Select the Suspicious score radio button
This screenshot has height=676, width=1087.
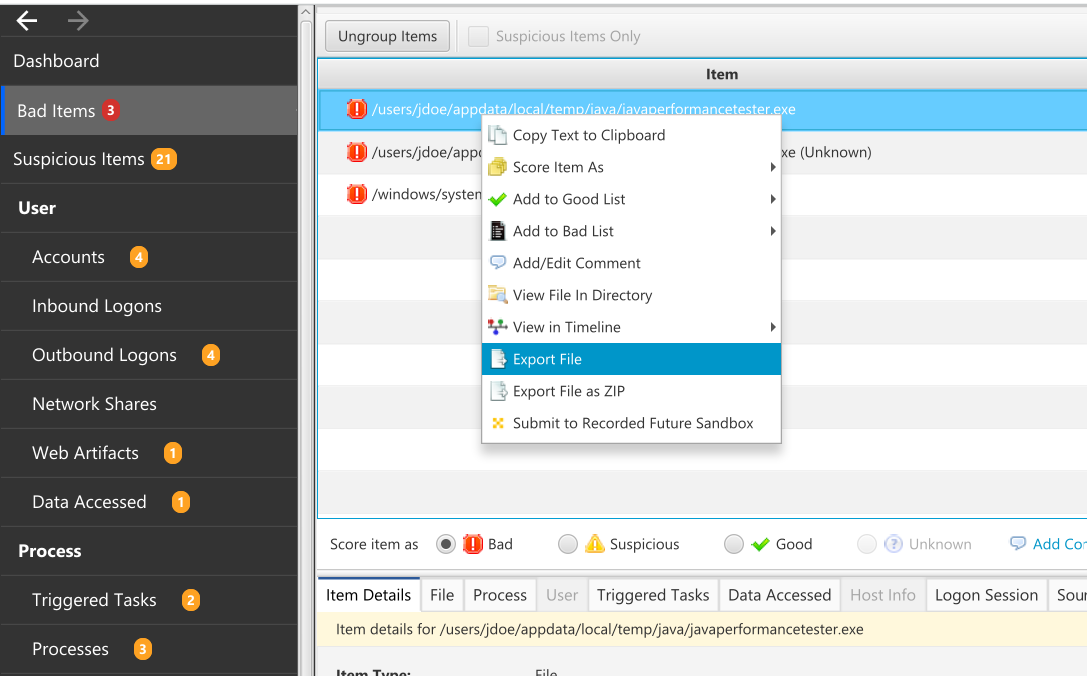[x=568, y=544]
